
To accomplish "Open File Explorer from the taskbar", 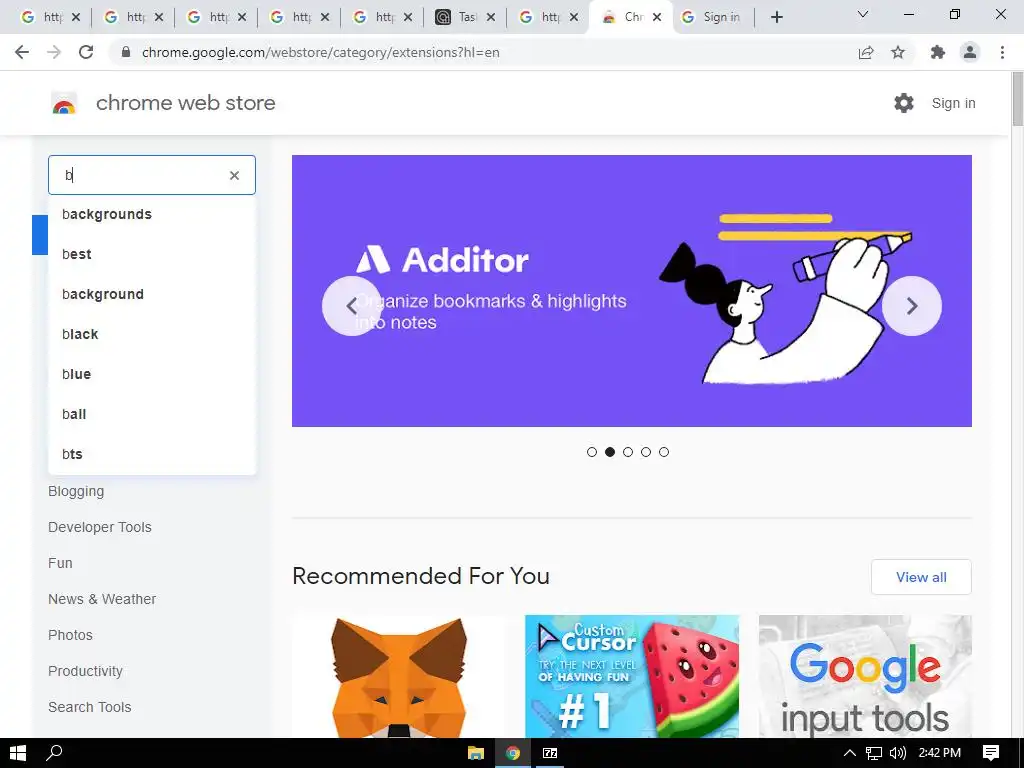I will tap(476, 753).
